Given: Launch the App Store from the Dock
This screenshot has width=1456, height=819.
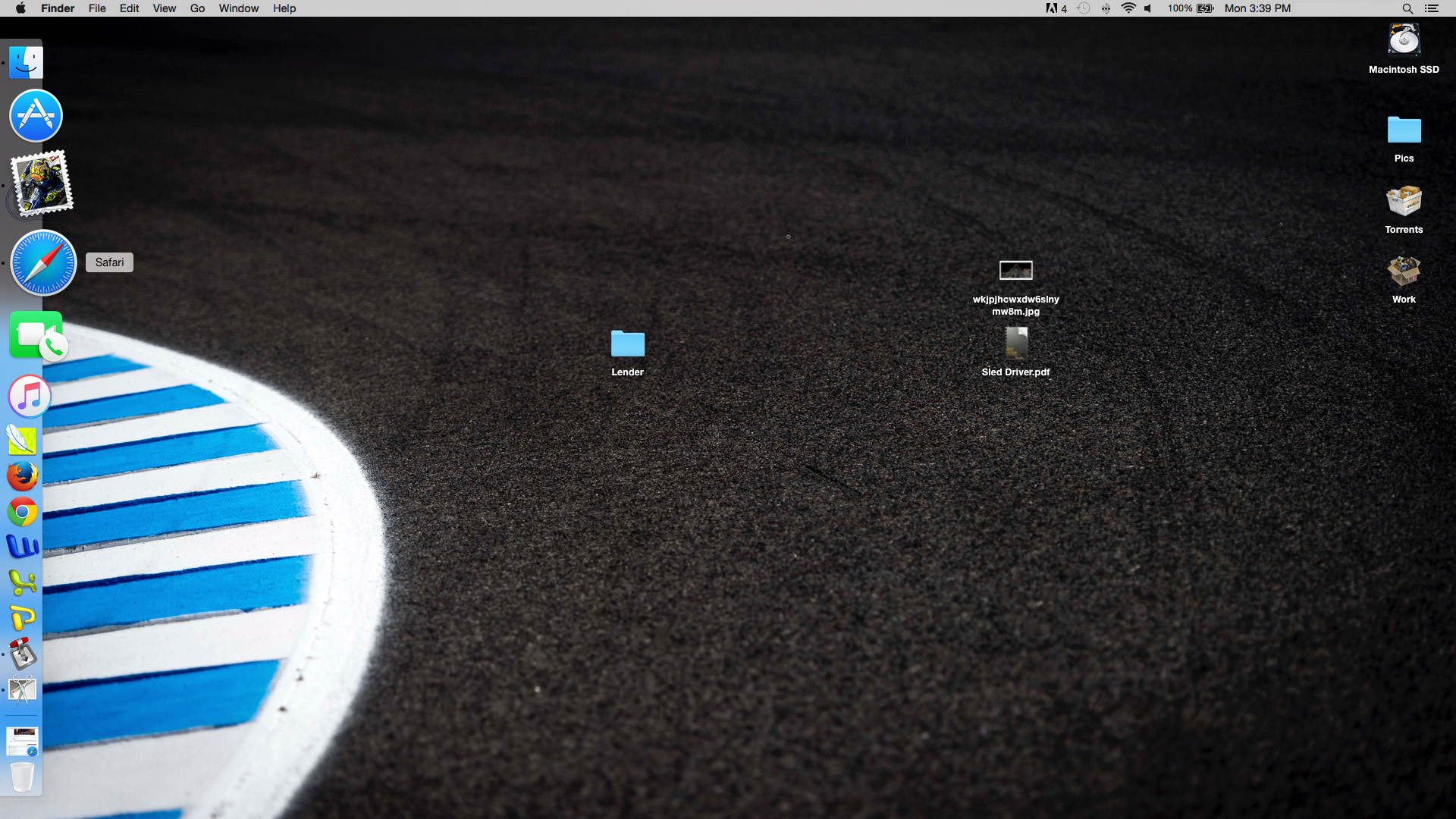Looking at the screenshot, I should [36, 116].
